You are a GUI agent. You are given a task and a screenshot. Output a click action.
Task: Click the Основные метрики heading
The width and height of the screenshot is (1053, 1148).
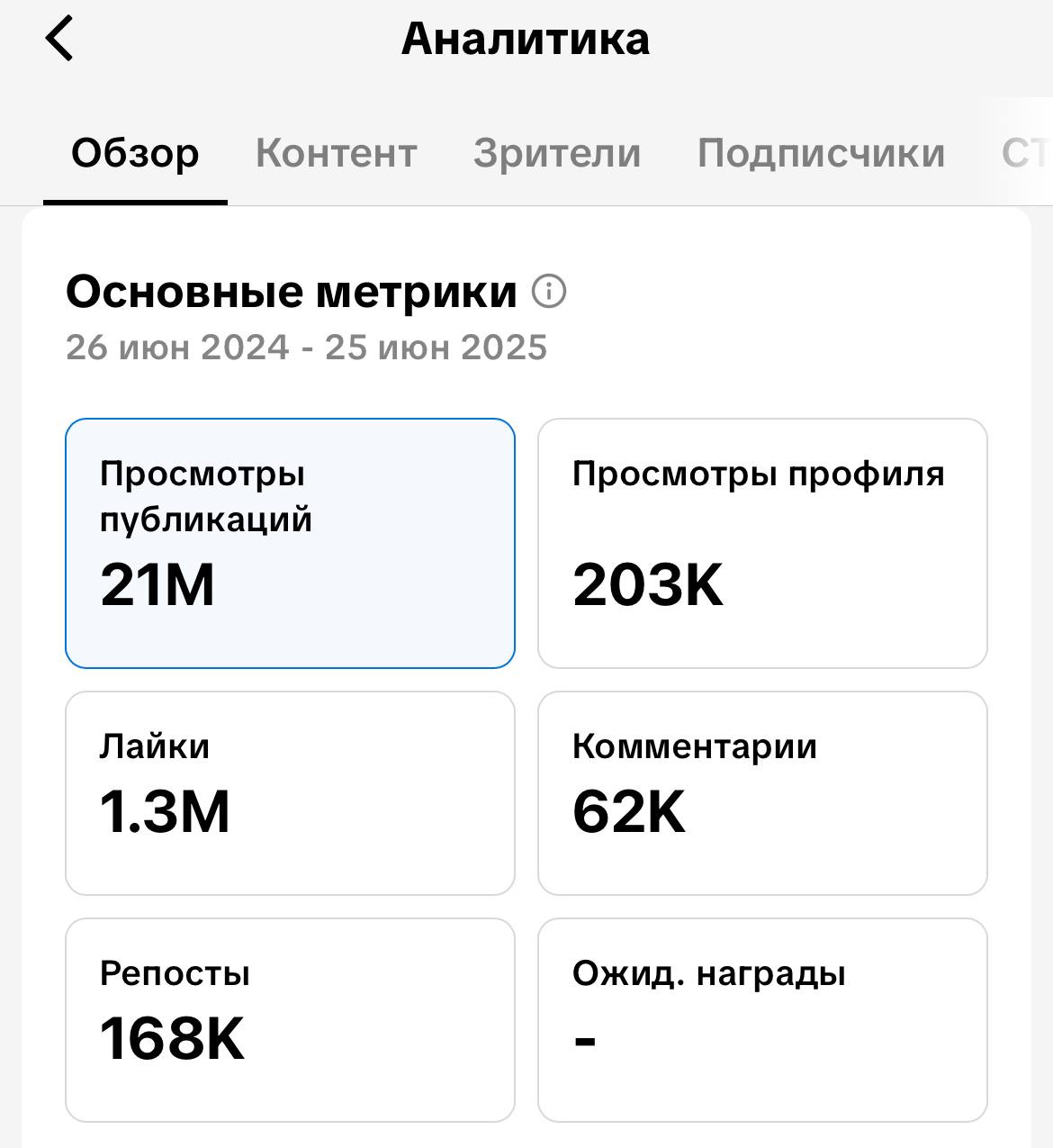click(x=292, y=292)
